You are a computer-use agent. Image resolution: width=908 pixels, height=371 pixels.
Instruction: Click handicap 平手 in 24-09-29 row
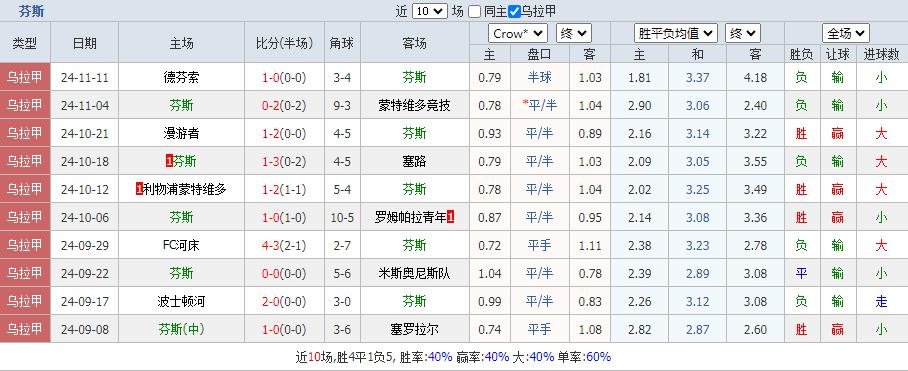540,245
